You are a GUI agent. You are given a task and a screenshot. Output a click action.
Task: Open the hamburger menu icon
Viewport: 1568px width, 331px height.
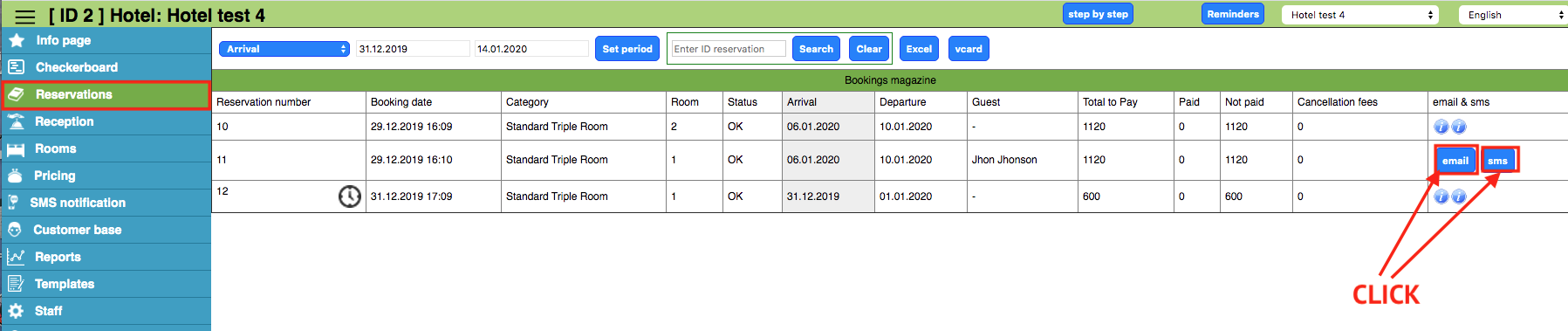[x=25, y=16]
